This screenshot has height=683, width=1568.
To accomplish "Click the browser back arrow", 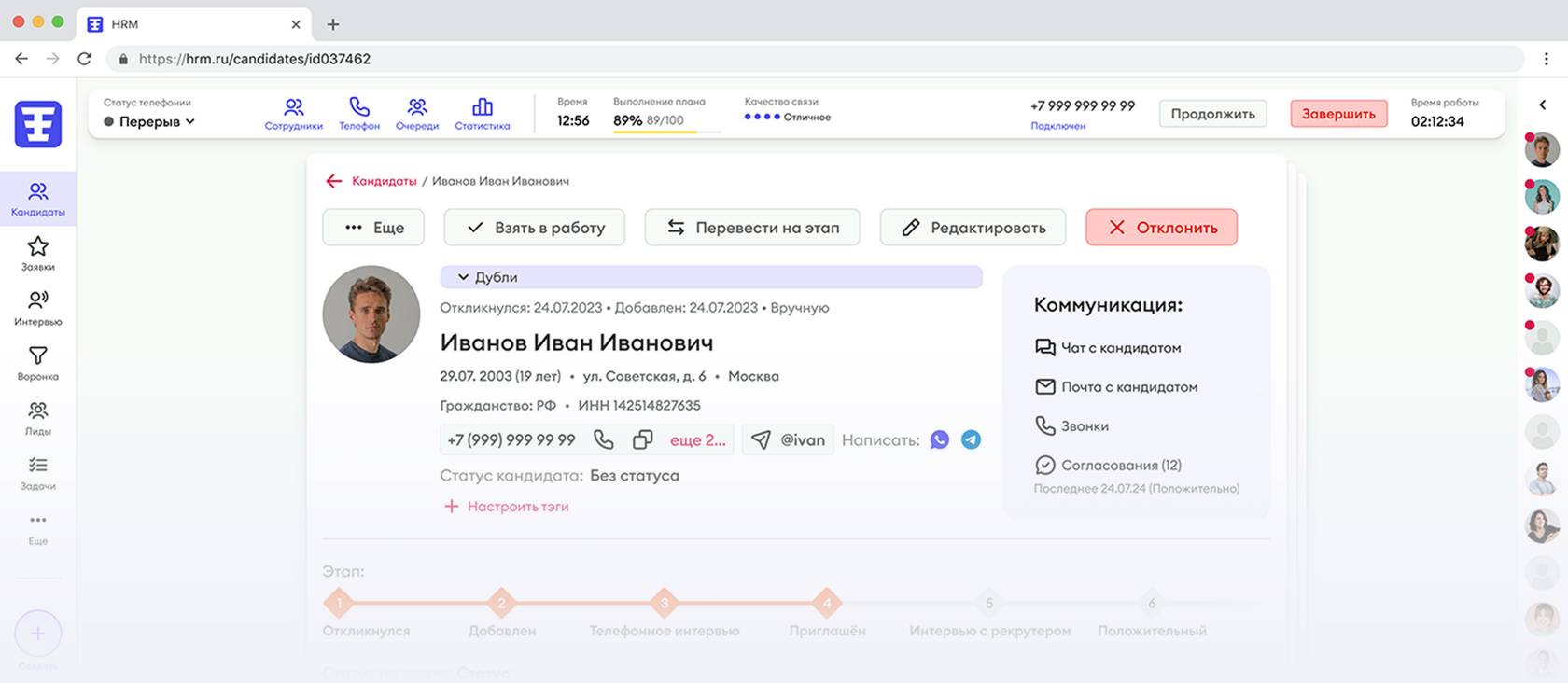I will pyautogui.click(x=21, y=59).
